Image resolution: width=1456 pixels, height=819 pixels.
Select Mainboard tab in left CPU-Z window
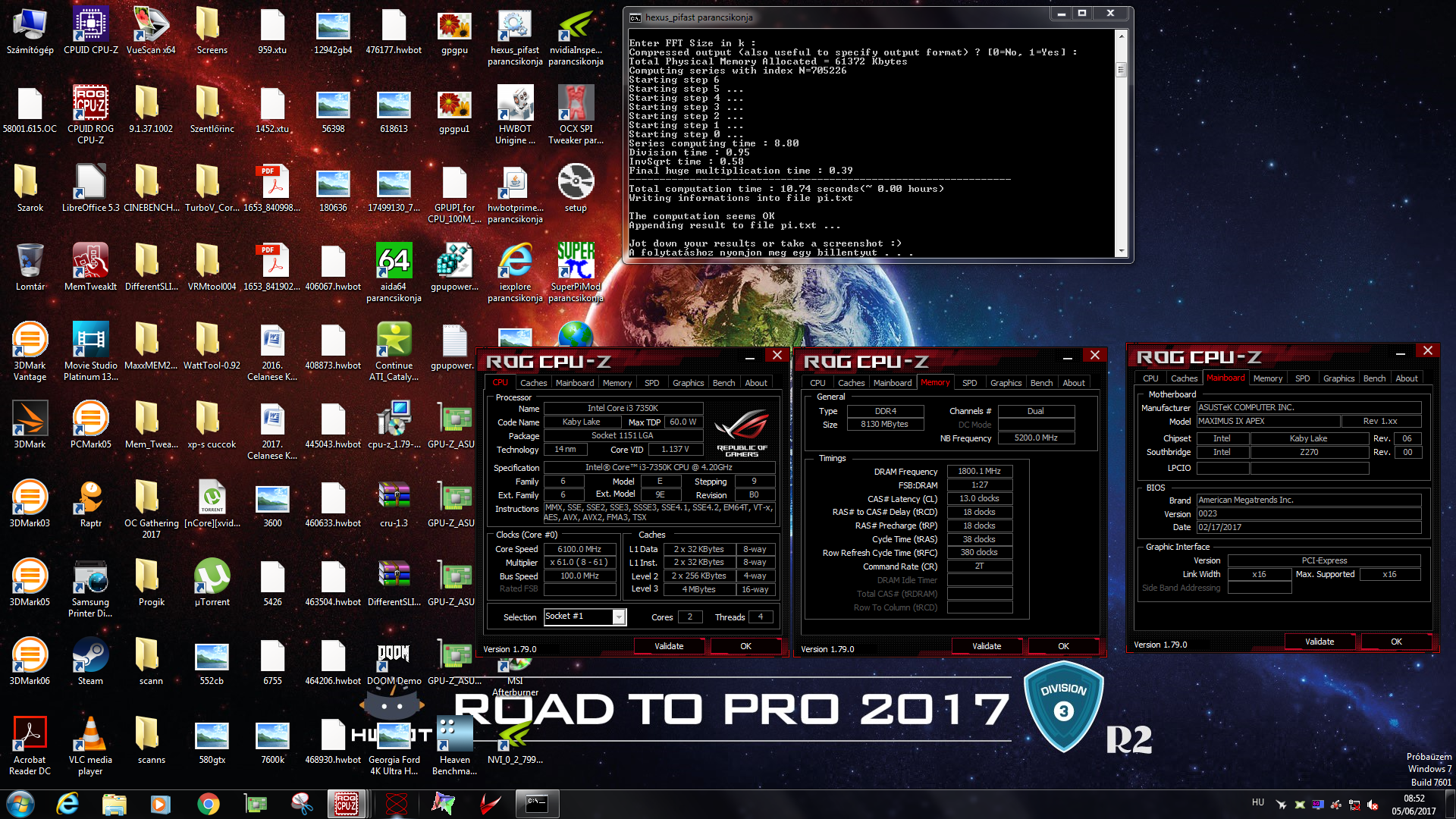pyautogui.click(x=575, y=383)
